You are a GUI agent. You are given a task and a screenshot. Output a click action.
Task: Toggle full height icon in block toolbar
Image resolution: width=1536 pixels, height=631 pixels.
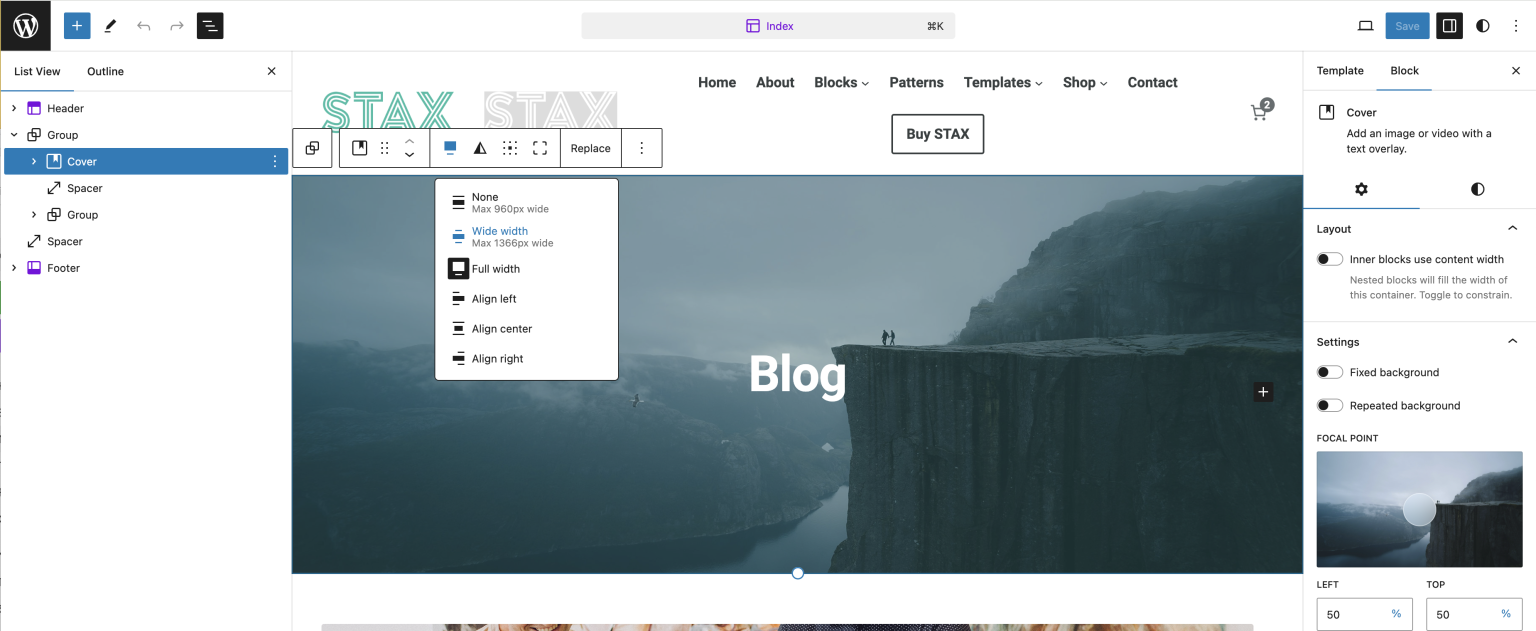tap(540, 148)
